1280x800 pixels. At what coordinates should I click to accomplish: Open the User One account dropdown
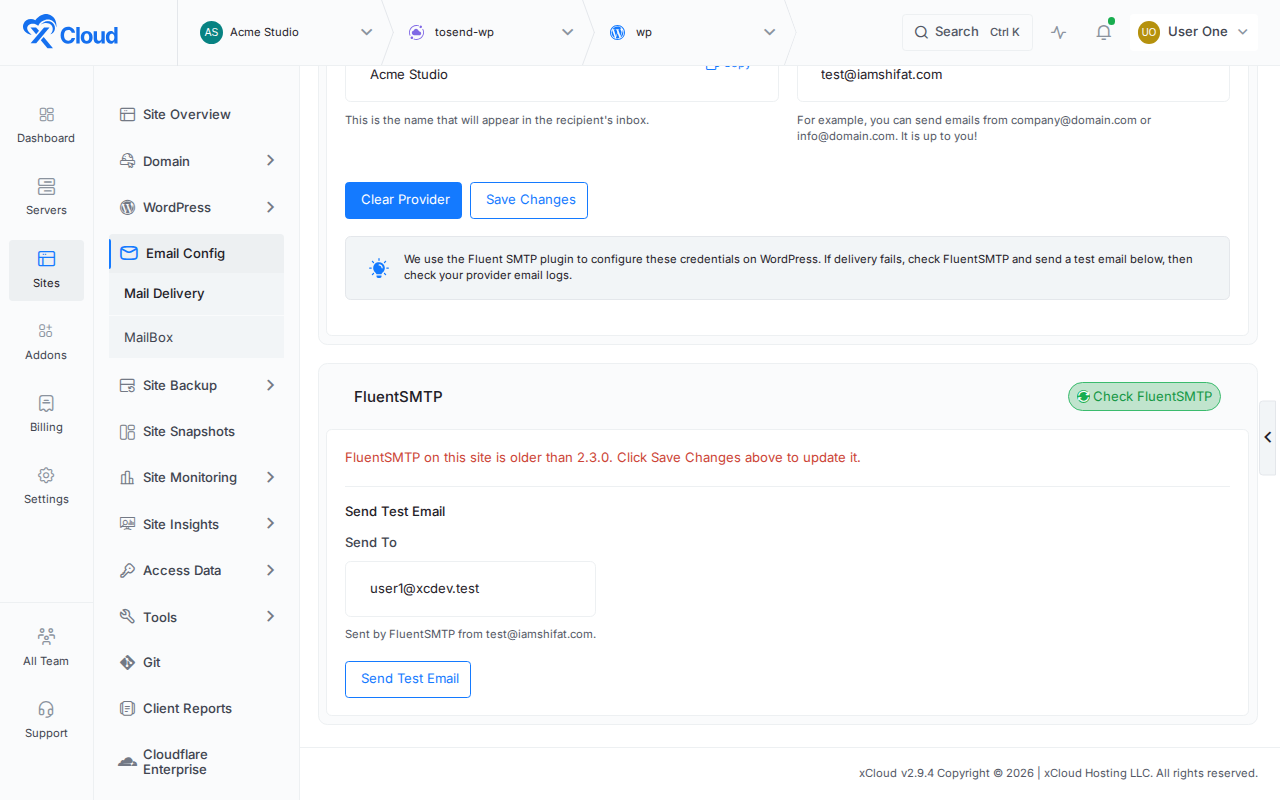click(x=1195, y=32)
